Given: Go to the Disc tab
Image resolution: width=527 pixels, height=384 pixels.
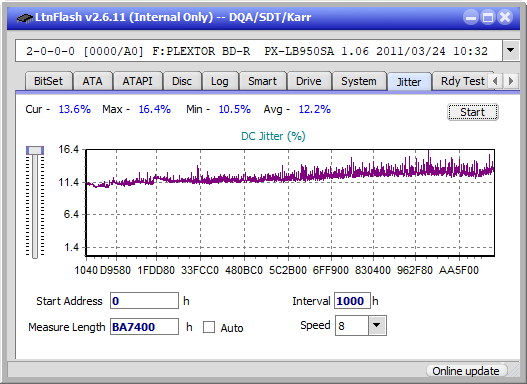Looking at the screenshot, I should (182, 81).
